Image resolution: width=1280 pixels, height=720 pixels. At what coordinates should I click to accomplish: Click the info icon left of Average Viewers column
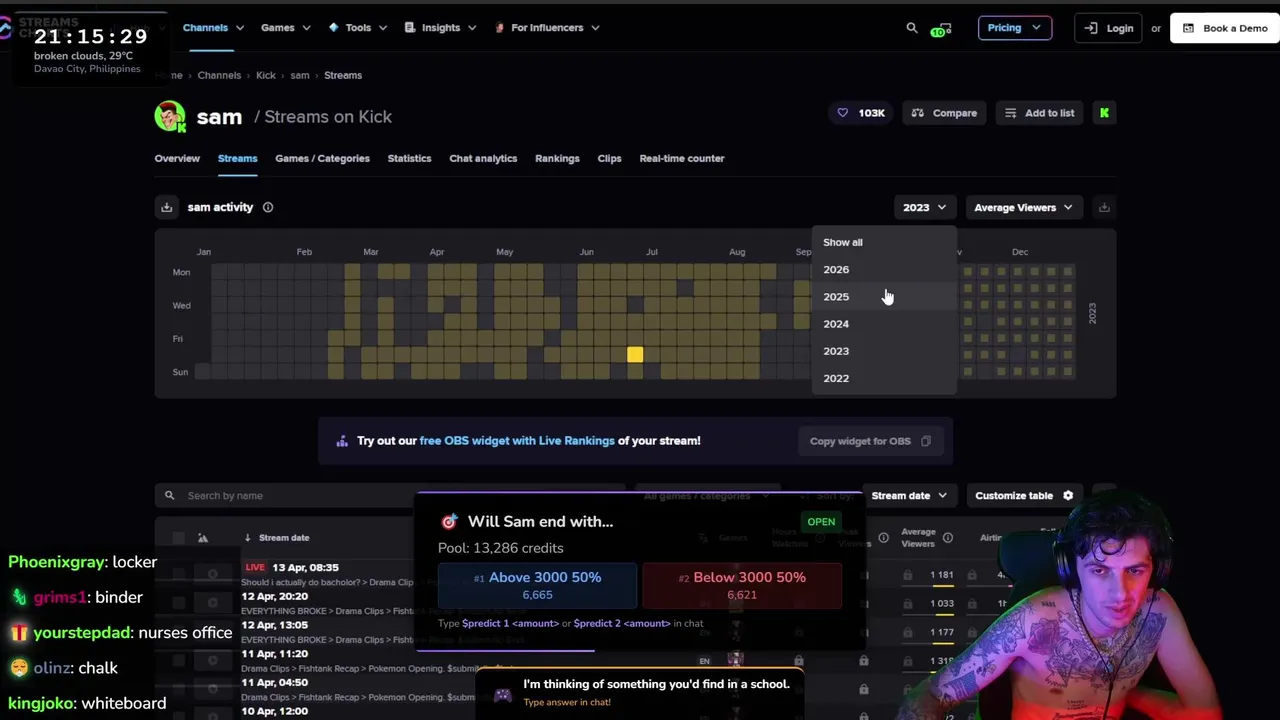click(x=883, y=538)
